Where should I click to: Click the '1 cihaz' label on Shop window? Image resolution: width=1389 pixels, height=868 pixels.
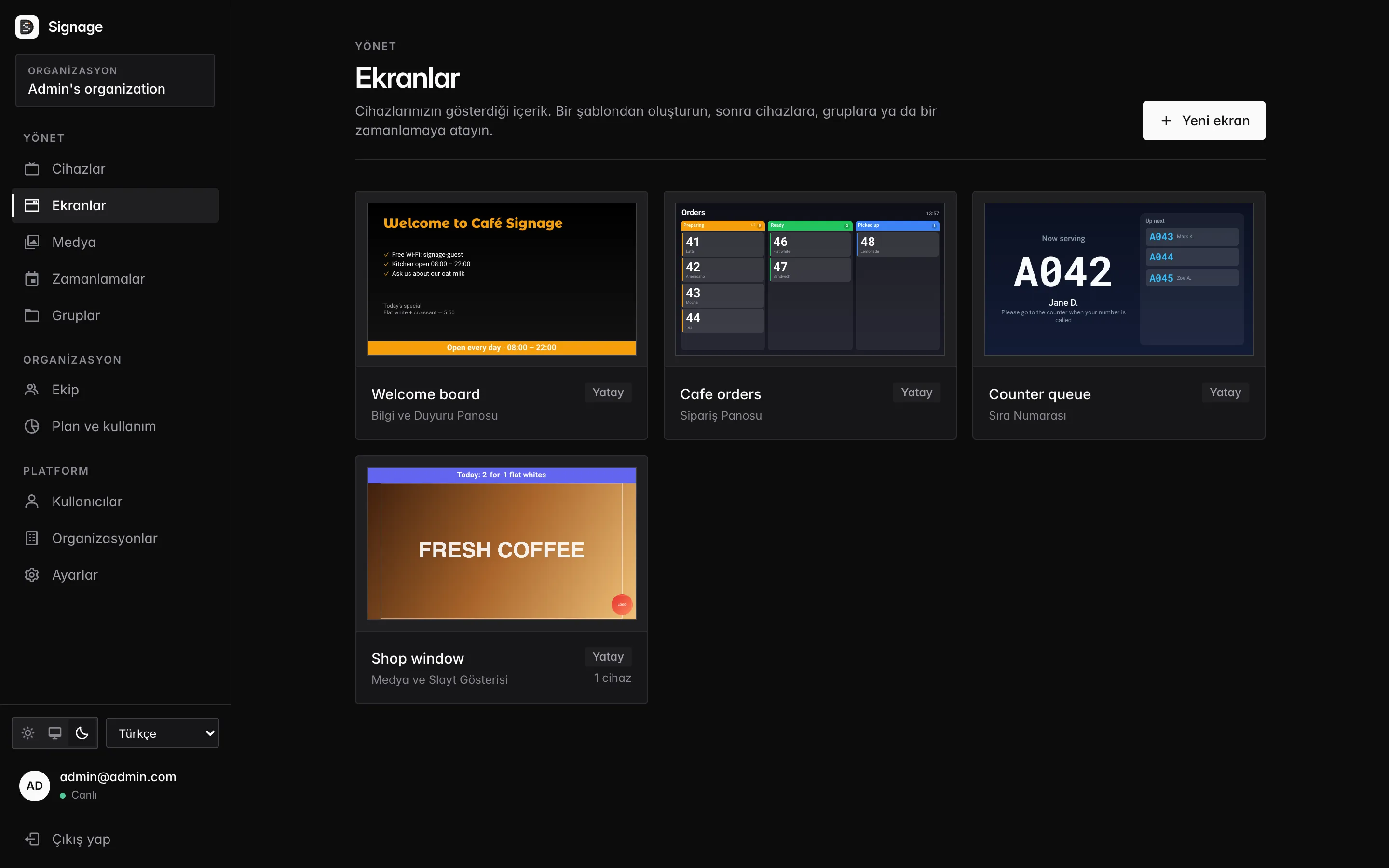pyautogui.click(x=613, y=678)
